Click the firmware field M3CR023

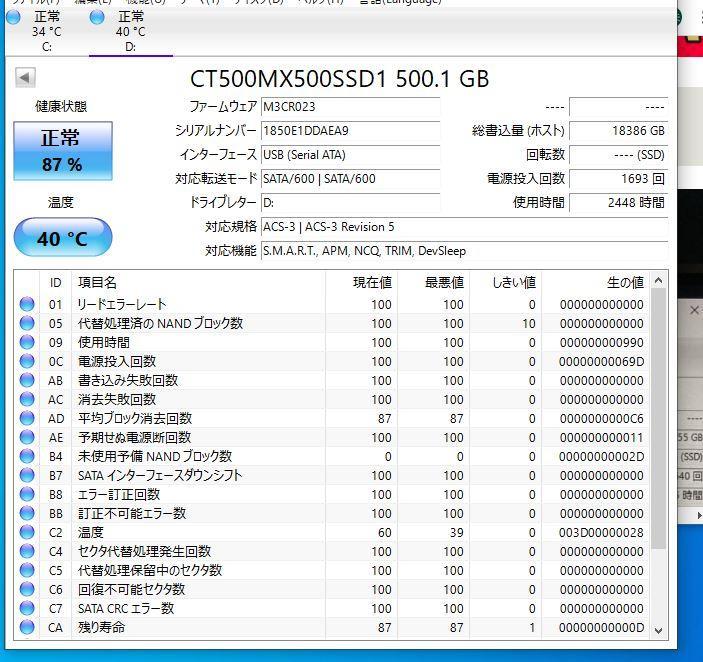pyautogui.click(x=350, y=107)
